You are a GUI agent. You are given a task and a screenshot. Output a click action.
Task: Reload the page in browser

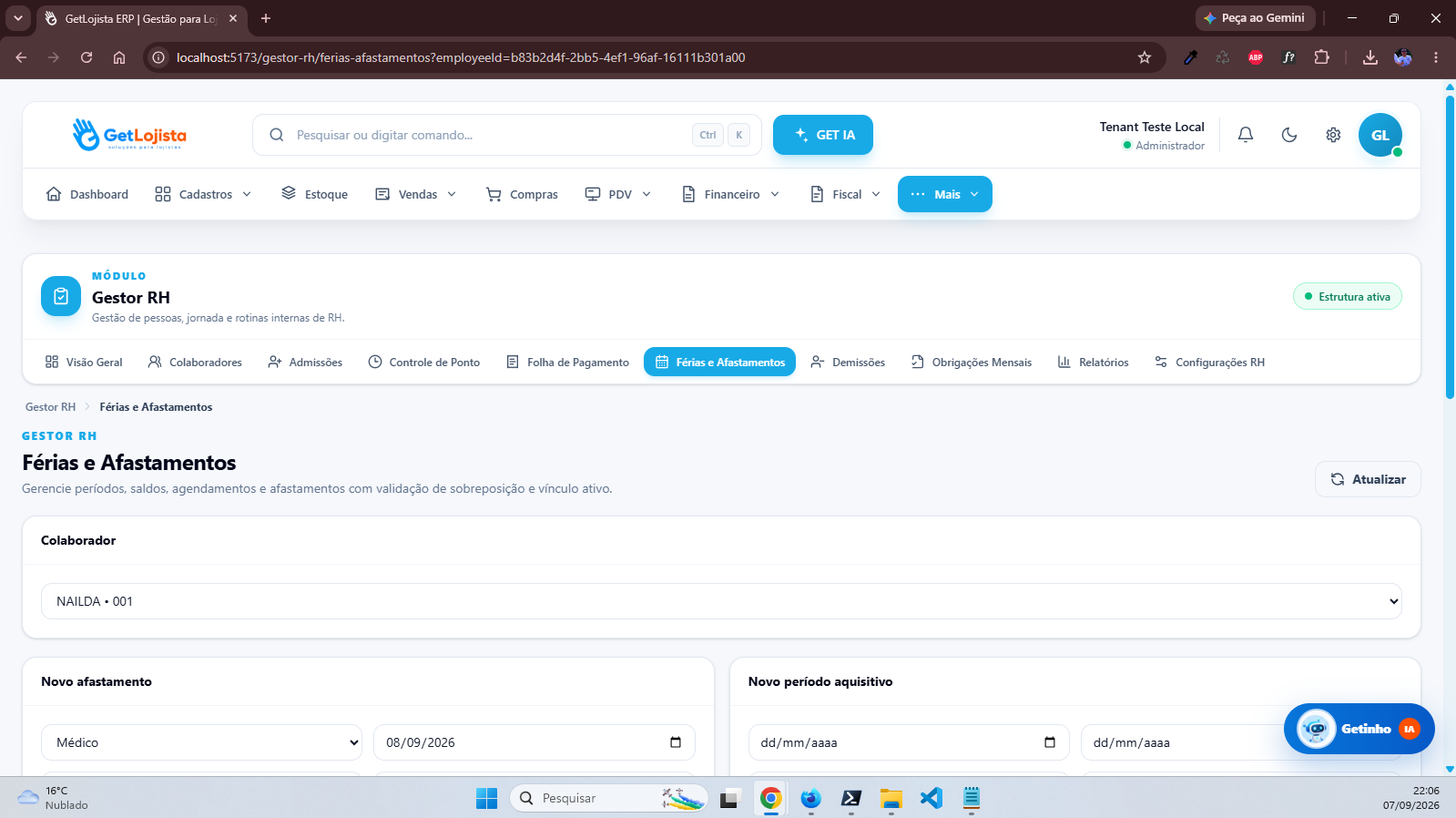pos(87,57)
